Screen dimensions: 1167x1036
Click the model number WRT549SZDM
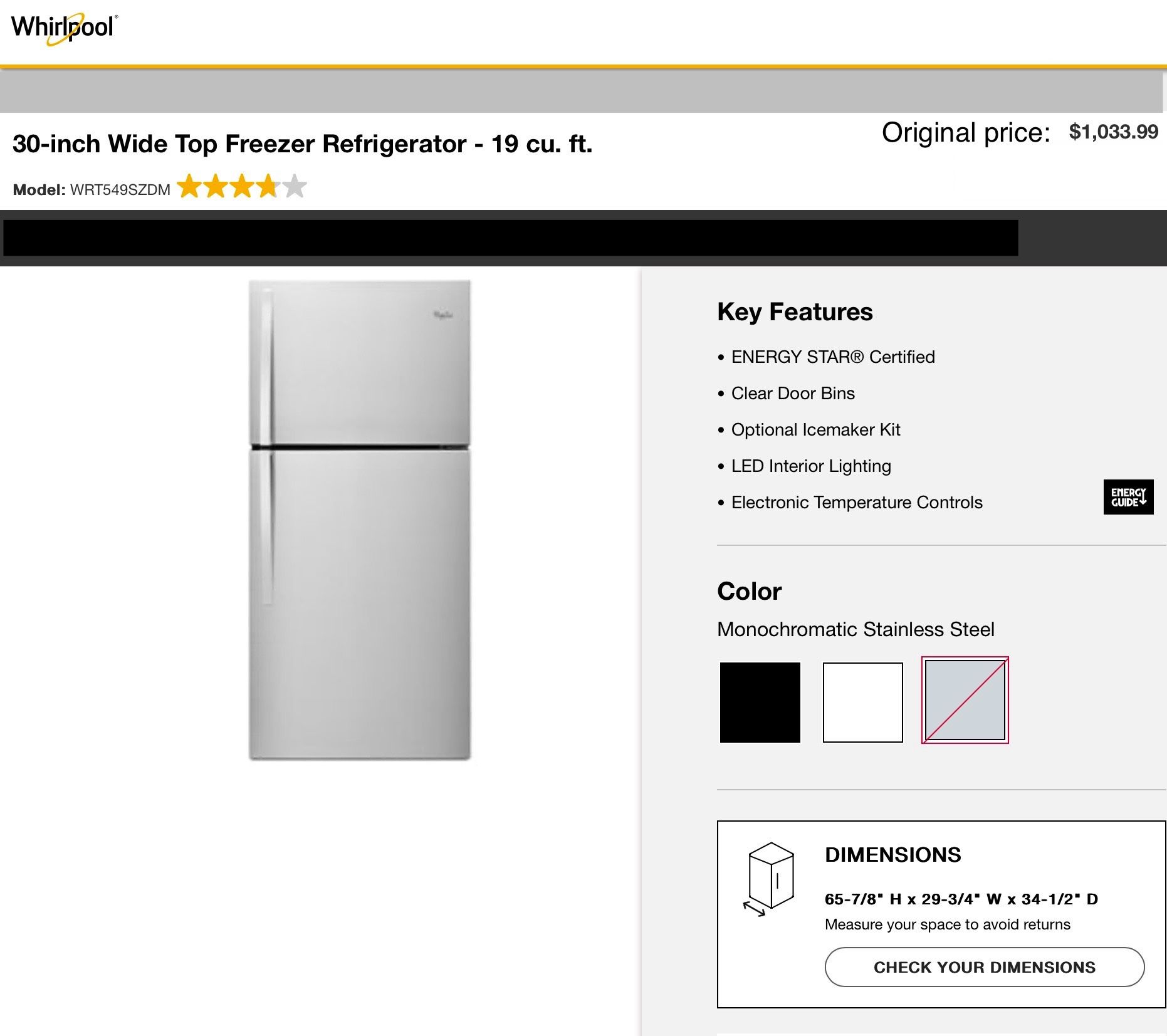point(122,189)
